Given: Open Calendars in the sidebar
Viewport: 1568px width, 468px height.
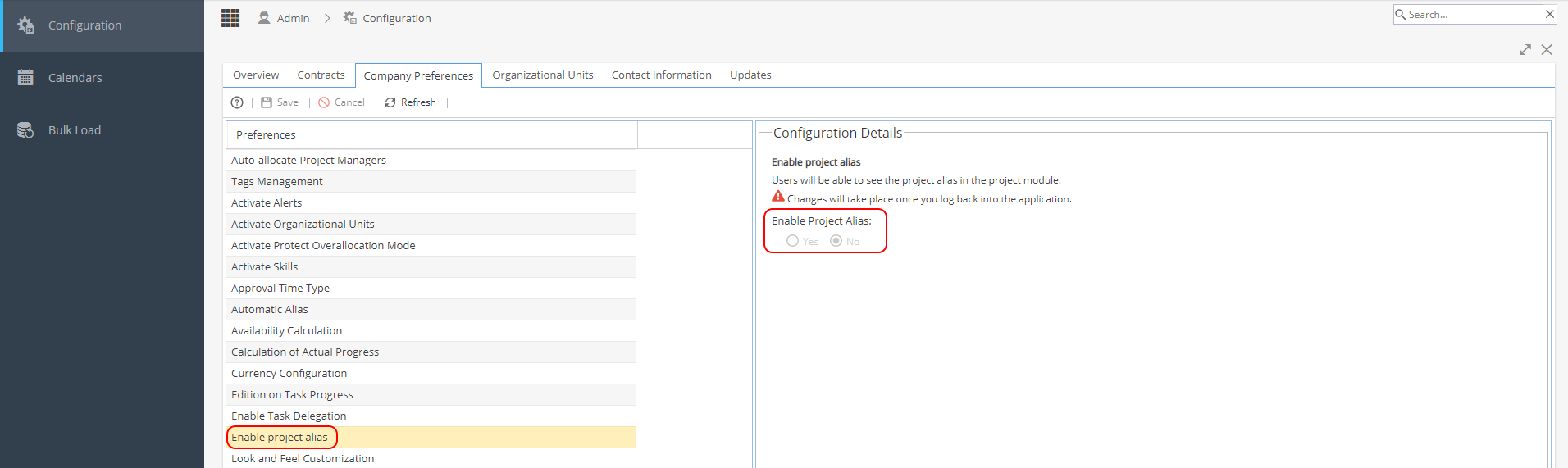Looking at the screenshot, I should (x=102, y=78).
